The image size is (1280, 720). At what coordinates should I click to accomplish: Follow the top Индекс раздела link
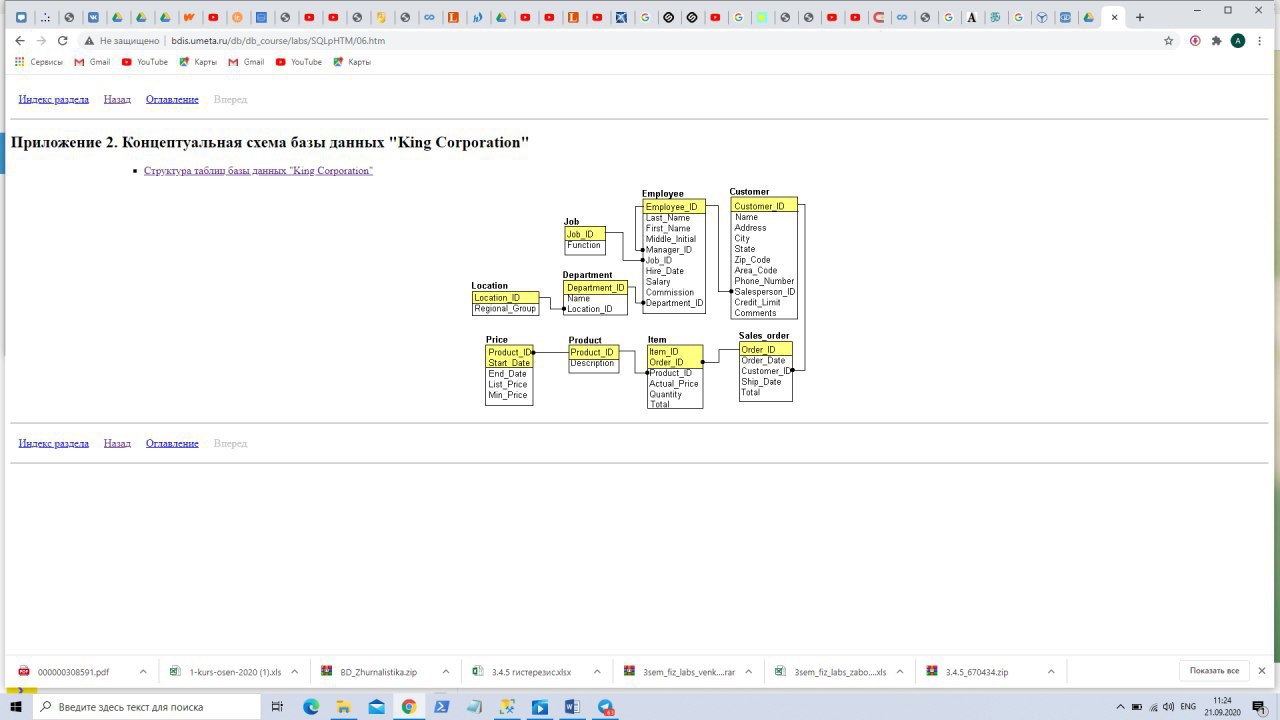coord(54,99)
